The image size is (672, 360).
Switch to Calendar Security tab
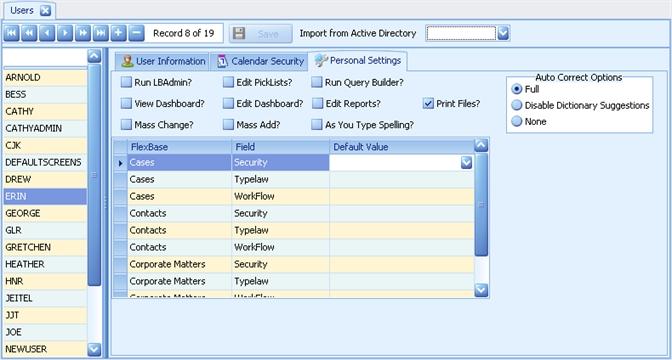tap(260, 61)
